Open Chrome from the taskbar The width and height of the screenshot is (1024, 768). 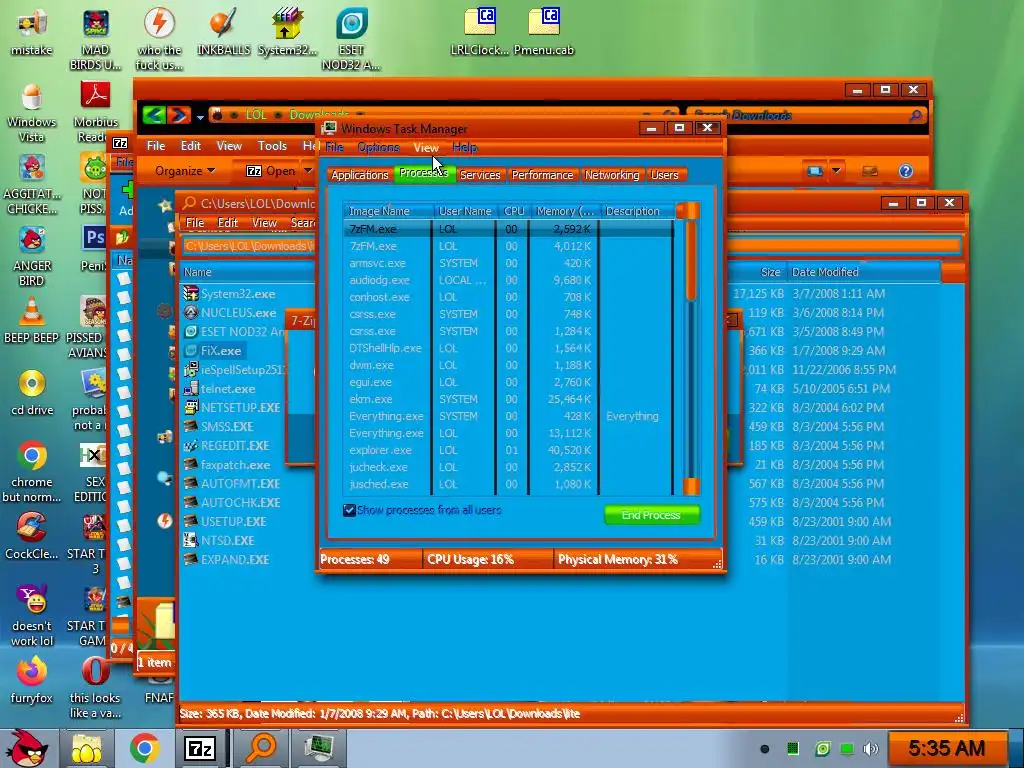(144, 748)
